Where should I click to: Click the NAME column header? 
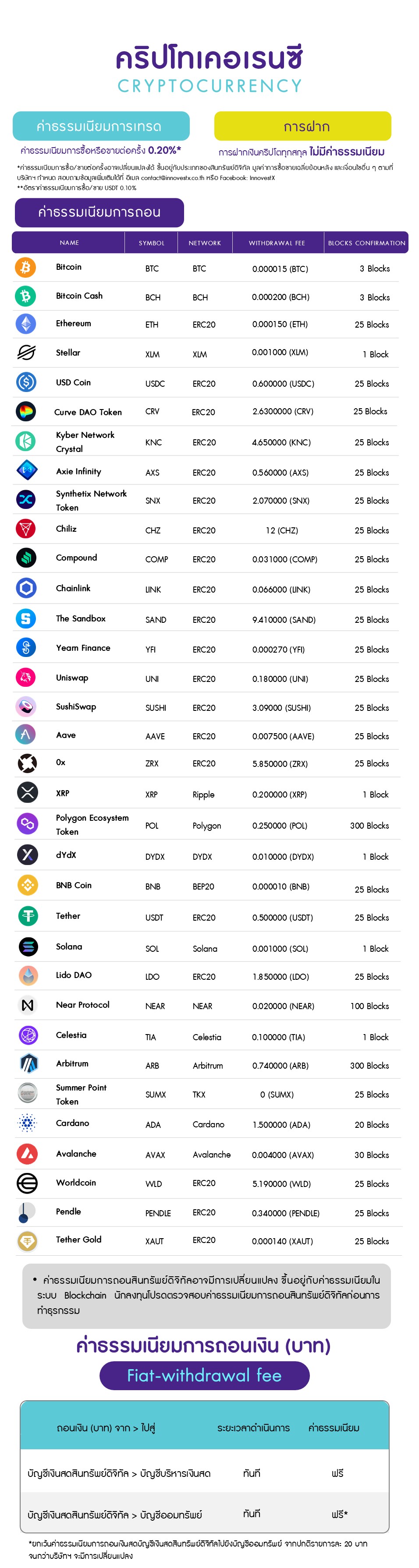[69, 243]
